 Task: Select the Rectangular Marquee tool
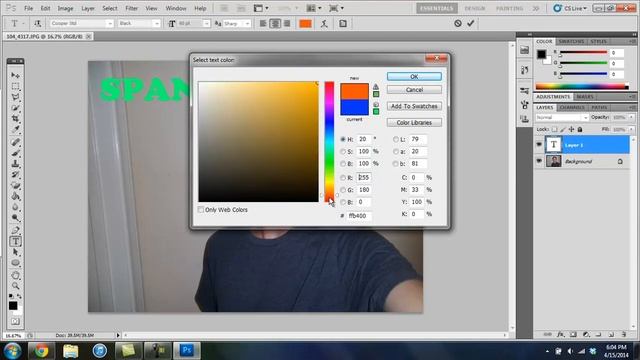point(15,86)
